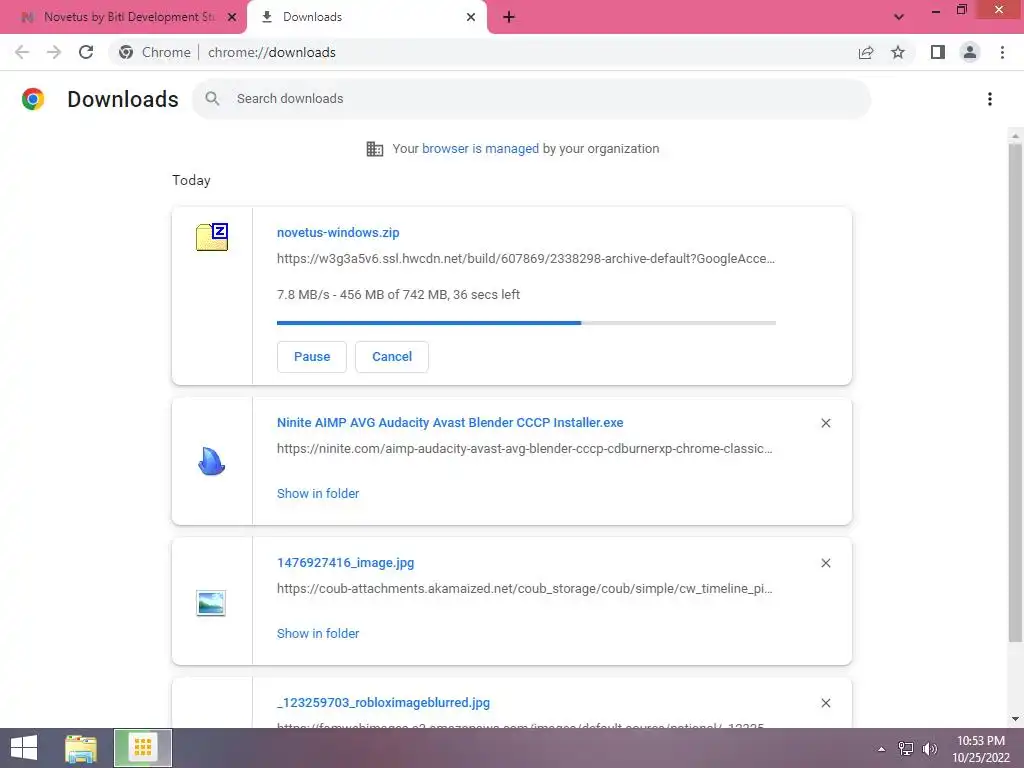Click the browser forward arrow
This screenshot has width=1024, height=768.
pos(54,52)
